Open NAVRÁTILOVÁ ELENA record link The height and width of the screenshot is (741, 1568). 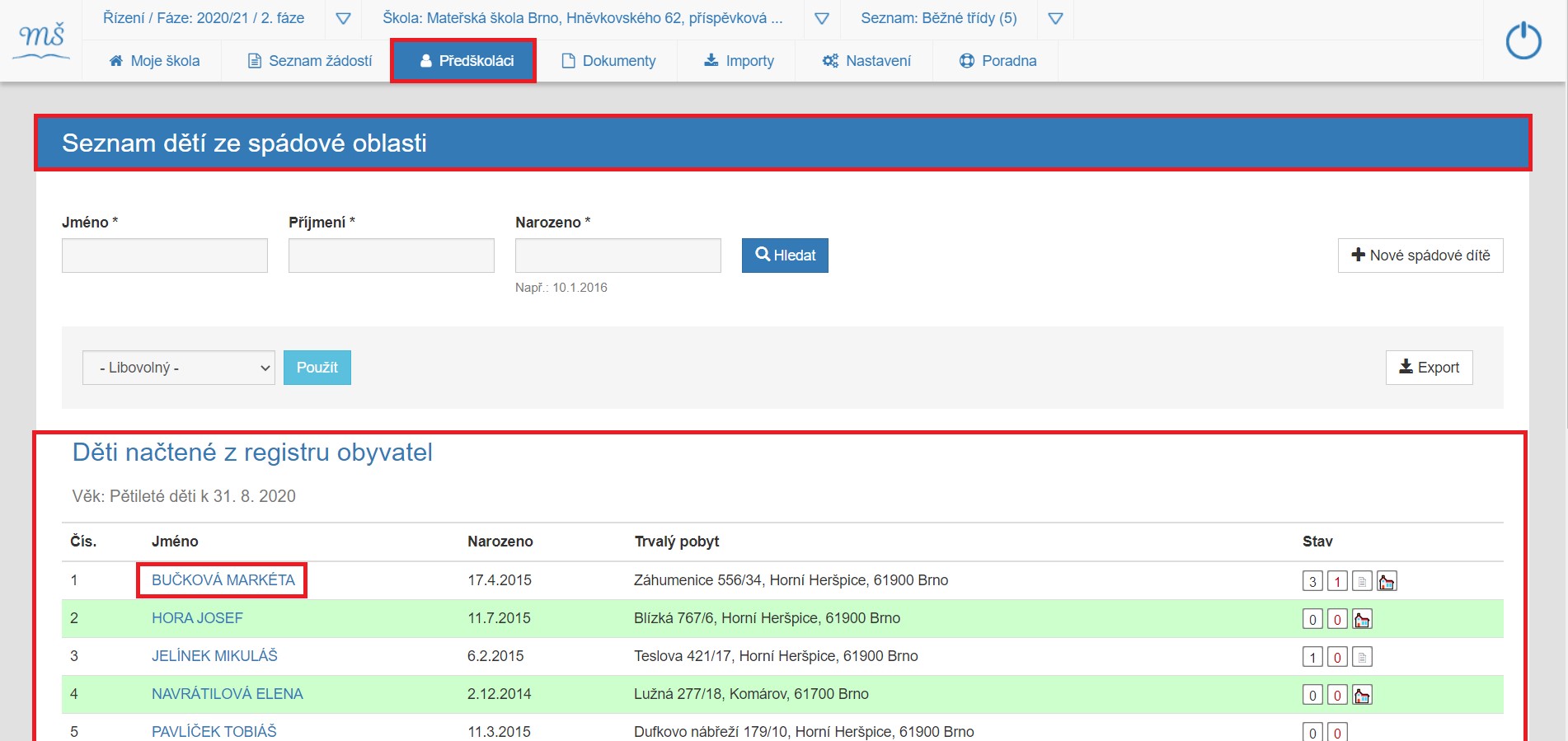click(x=227, y=694)
